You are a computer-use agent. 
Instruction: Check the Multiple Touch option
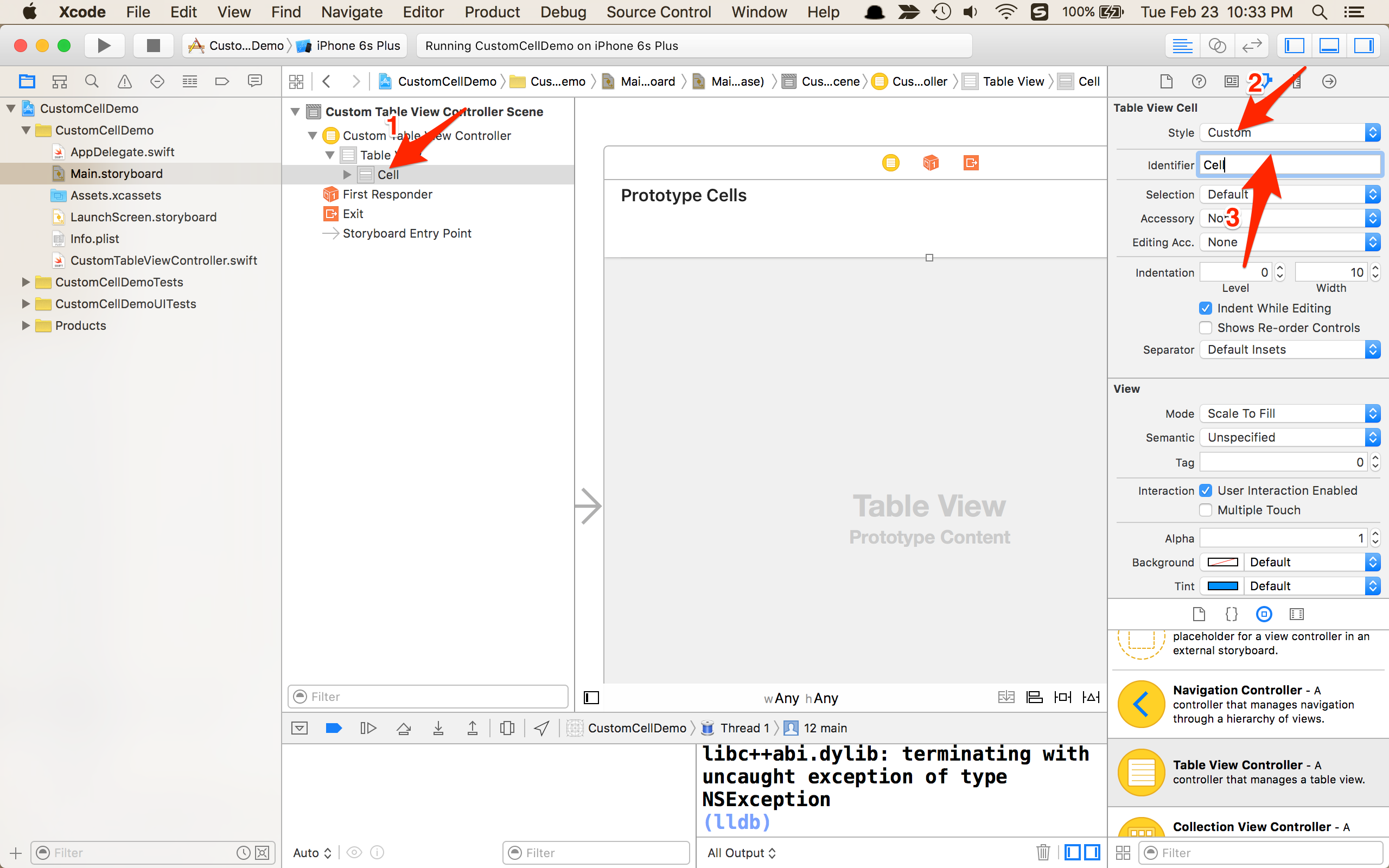pos(1205,510)
